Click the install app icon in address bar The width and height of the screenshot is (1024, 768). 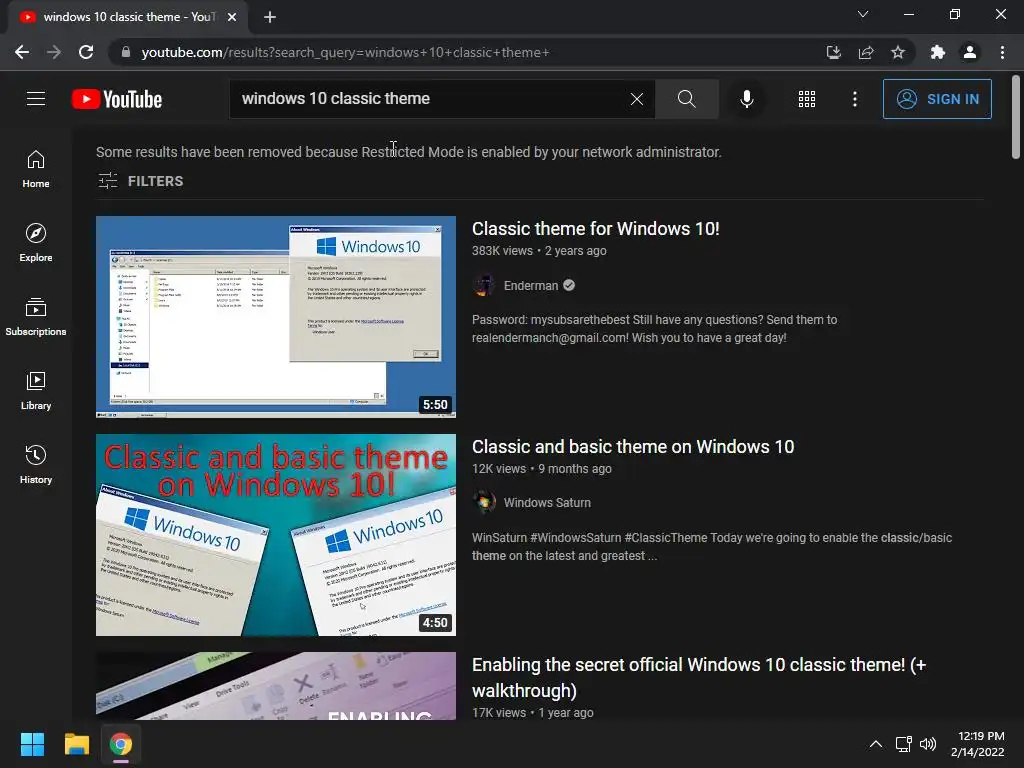(x=833, y=52)
